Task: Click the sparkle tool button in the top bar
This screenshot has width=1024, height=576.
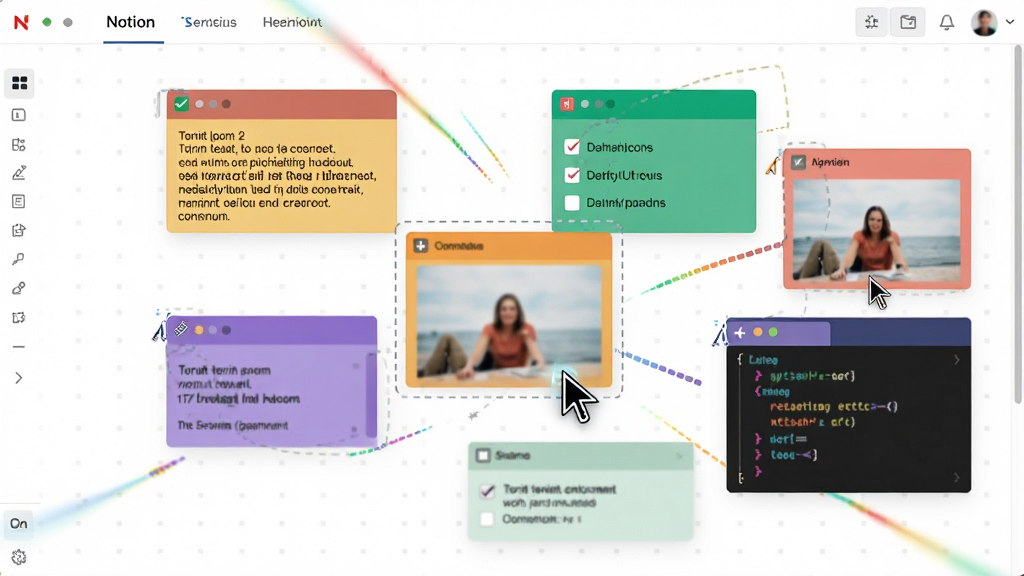Action: (x=871, y=23)
